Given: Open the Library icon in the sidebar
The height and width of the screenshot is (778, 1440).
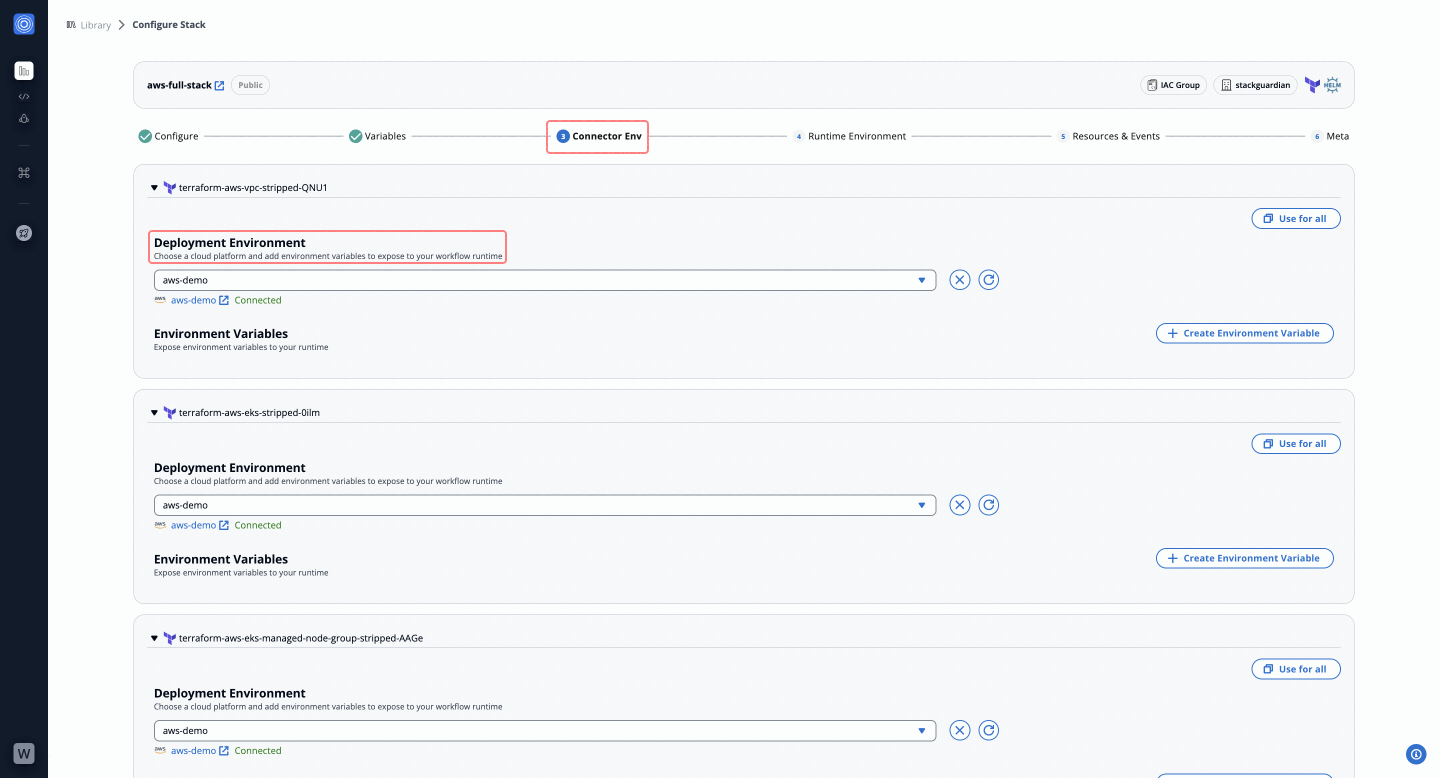Looking at the screenshot, I should (x=24, y=71).
